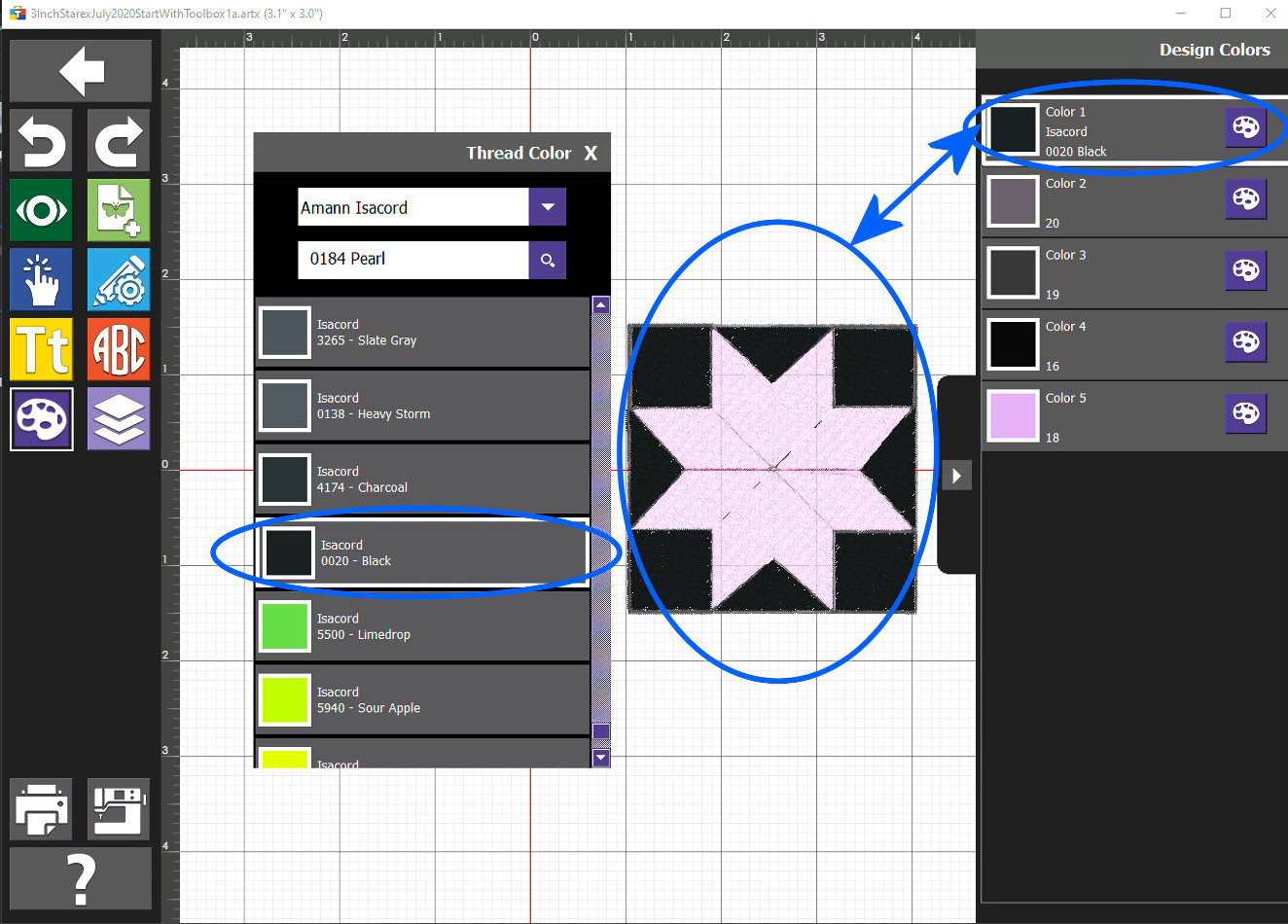1288x924 pixels.
Task: Redo the last action
Action: pos(119,140)
